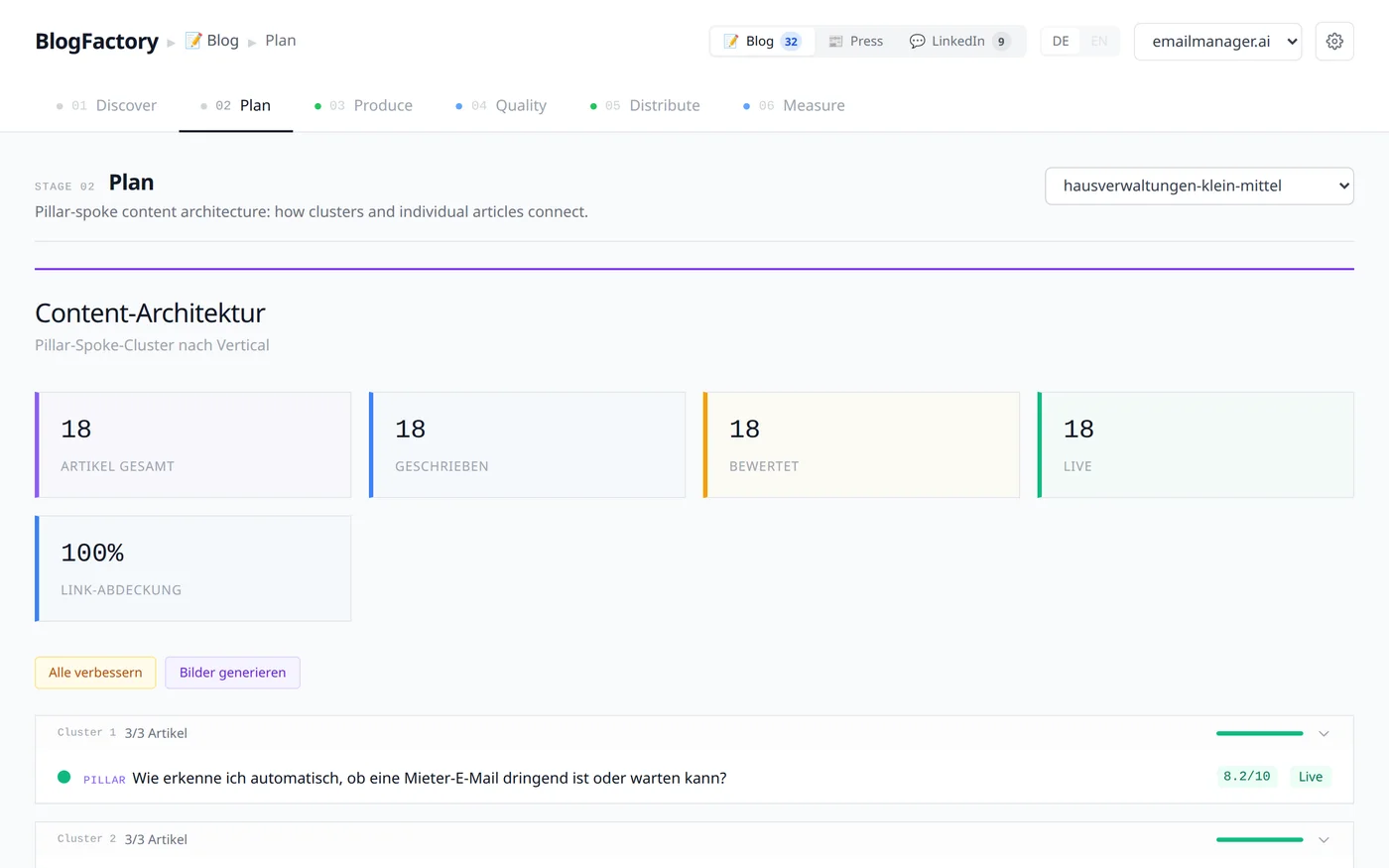Collapse Cluster 1 with its chevron

point(1324,734)
